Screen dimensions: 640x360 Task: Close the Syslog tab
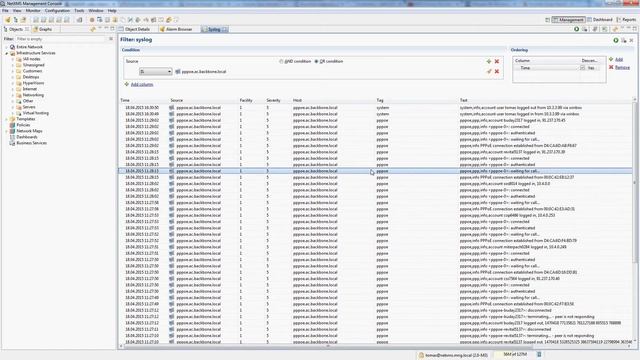point(225,29)
